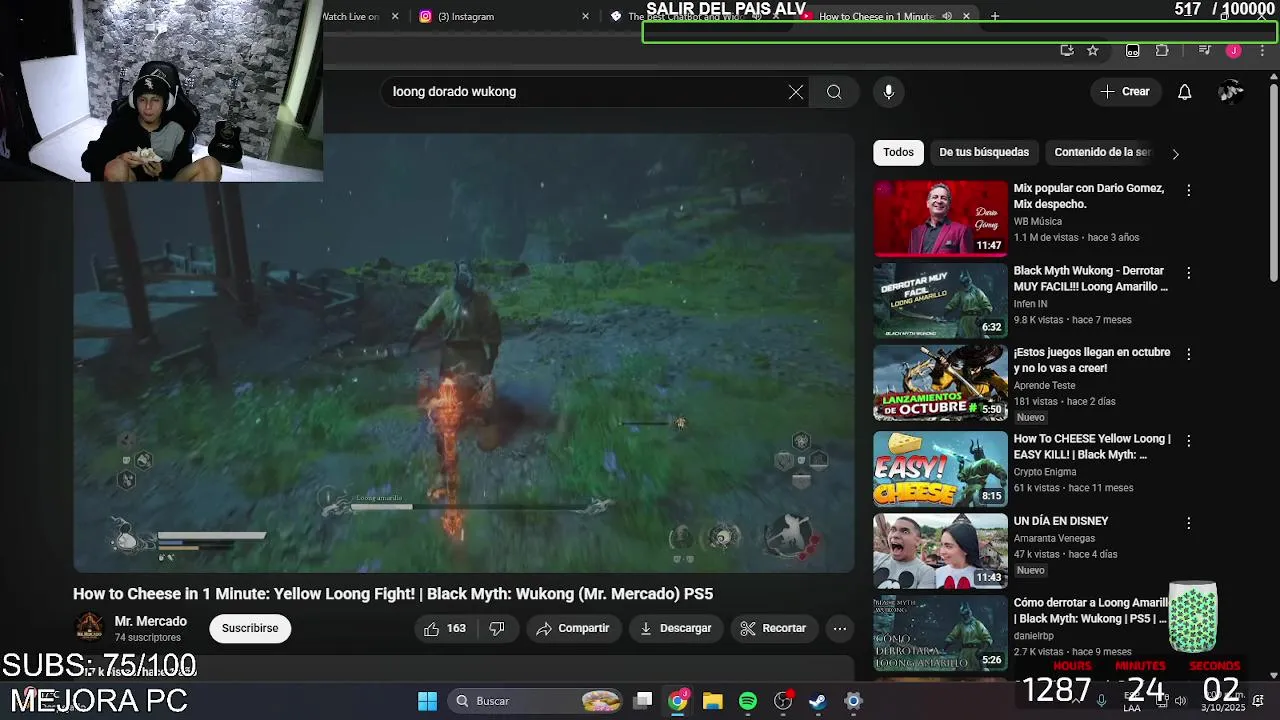Open Settings gear on the taskbar
Image resolution: width=1280 pixels, height=720 pixels.
pyautogui.click(x=853, y=701)
